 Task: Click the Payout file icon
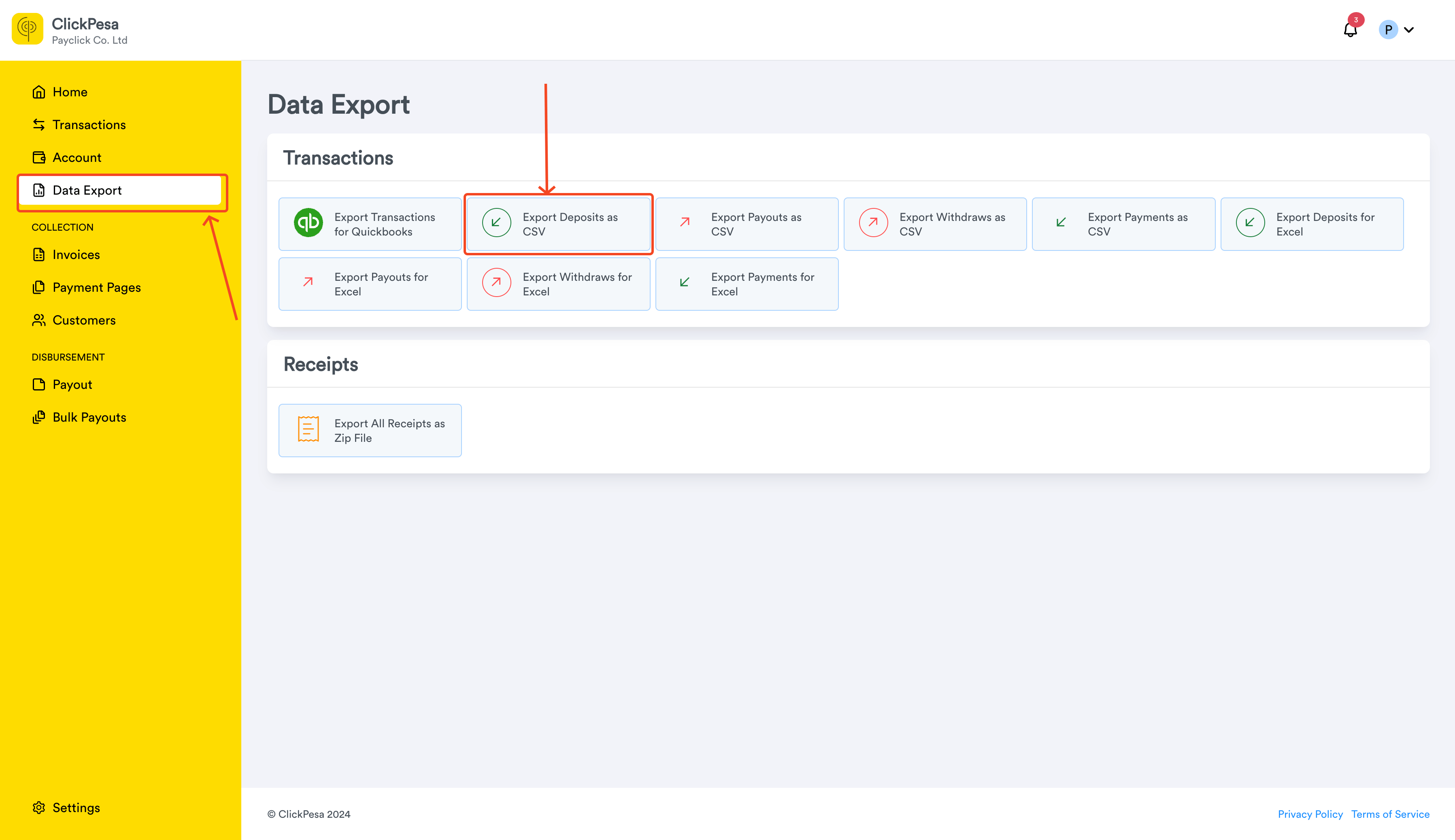coord(39,384)
